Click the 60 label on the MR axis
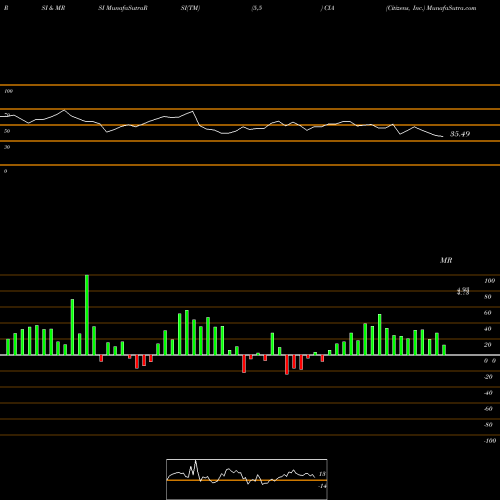 click(x=488, y=313)
